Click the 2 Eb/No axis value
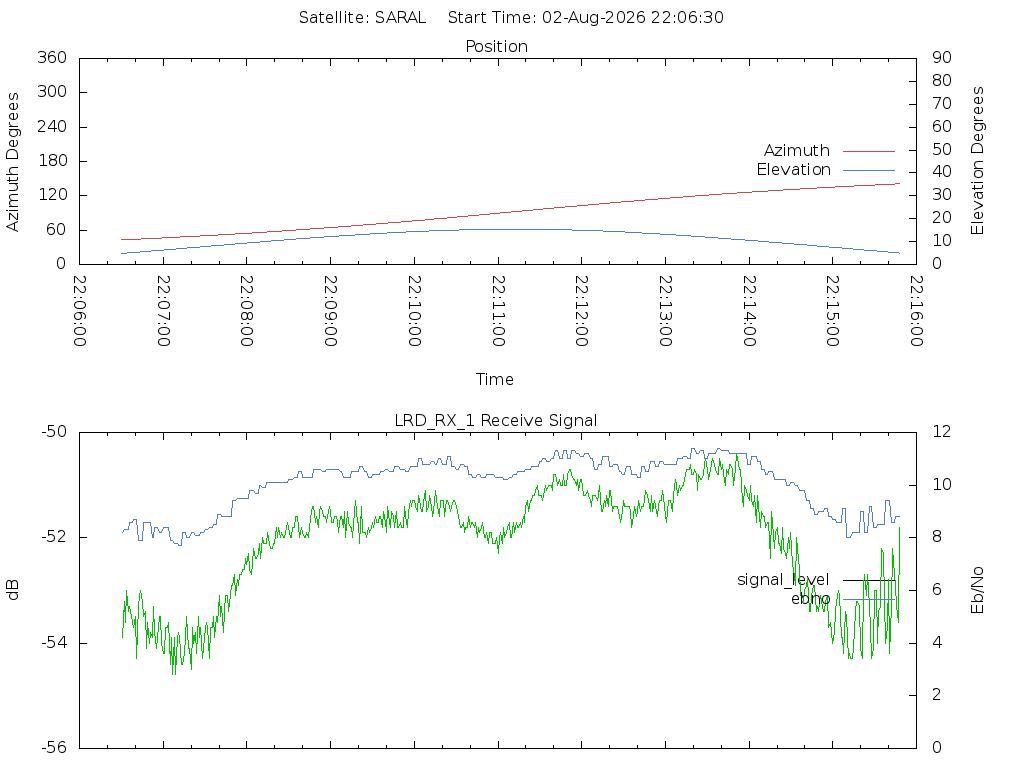 [937, 695]
